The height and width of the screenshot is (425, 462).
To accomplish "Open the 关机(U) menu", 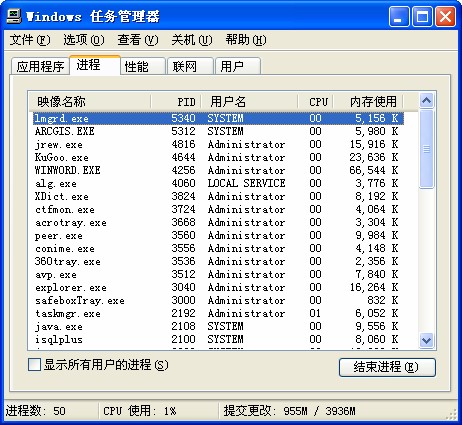I will pyautogui.click(x=192, y=40).
